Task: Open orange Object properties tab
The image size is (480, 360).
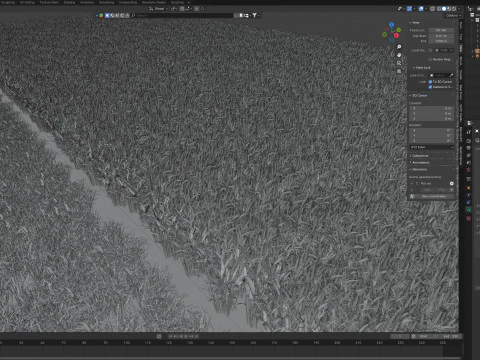Action: pos(469,188)
